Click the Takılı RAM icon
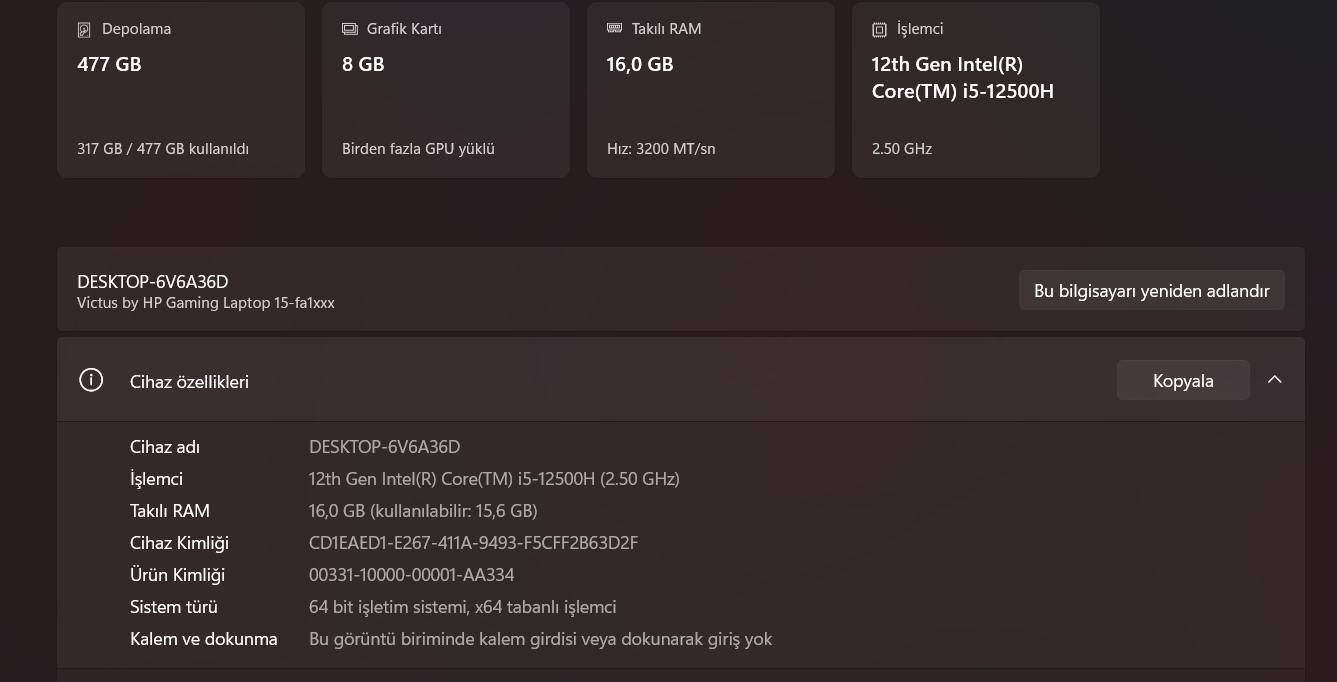This screenshot has width=1337, height=682. click(614, 28)
